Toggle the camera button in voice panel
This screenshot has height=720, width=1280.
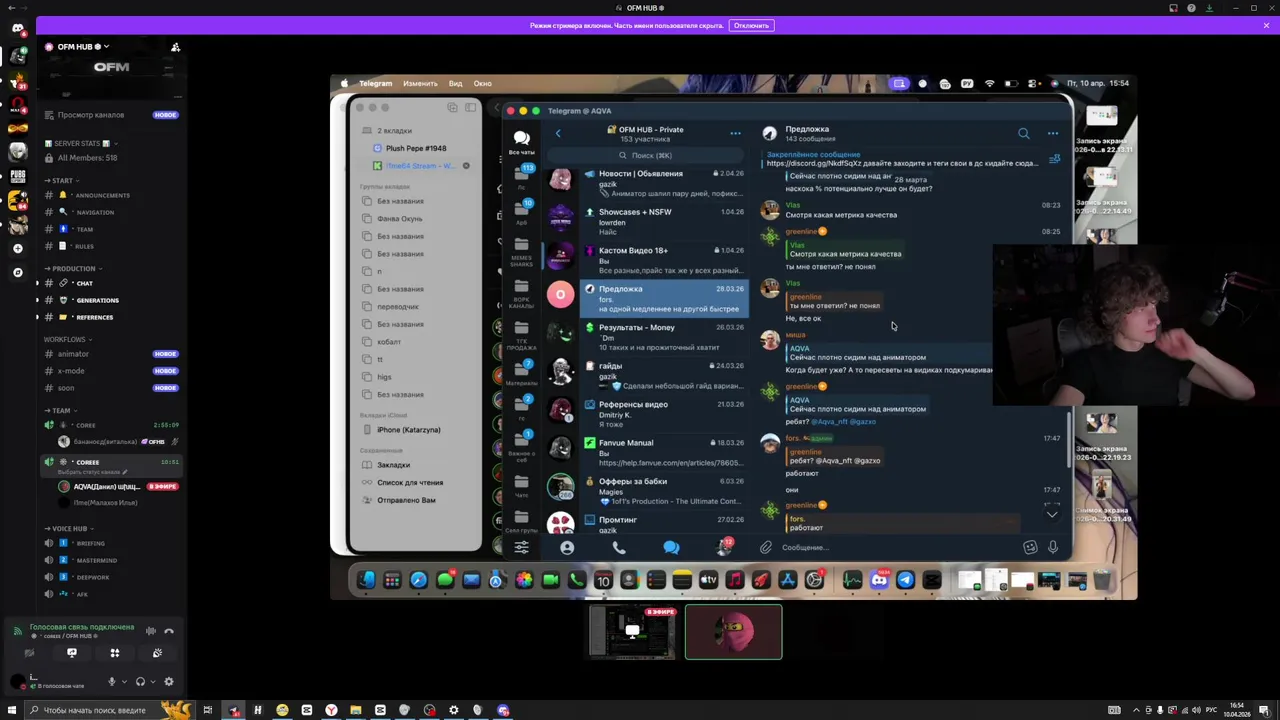click(x=29, y=653)
